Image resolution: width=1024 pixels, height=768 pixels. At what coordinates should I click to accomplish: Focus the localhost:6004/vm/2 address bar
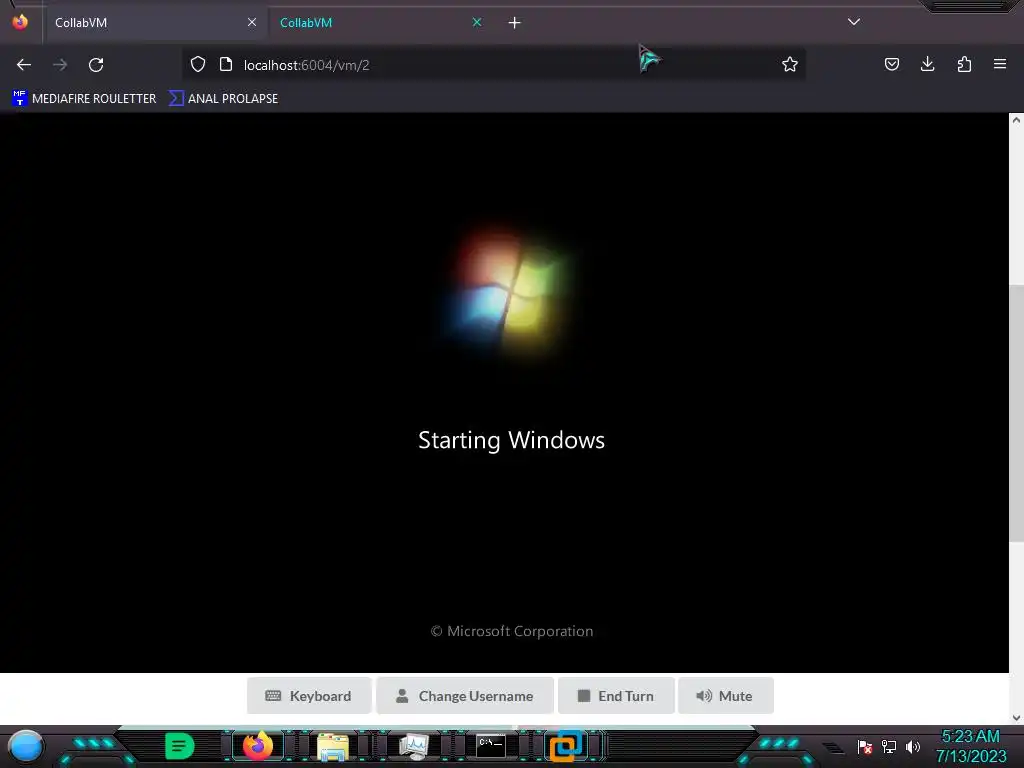(493, 65)
